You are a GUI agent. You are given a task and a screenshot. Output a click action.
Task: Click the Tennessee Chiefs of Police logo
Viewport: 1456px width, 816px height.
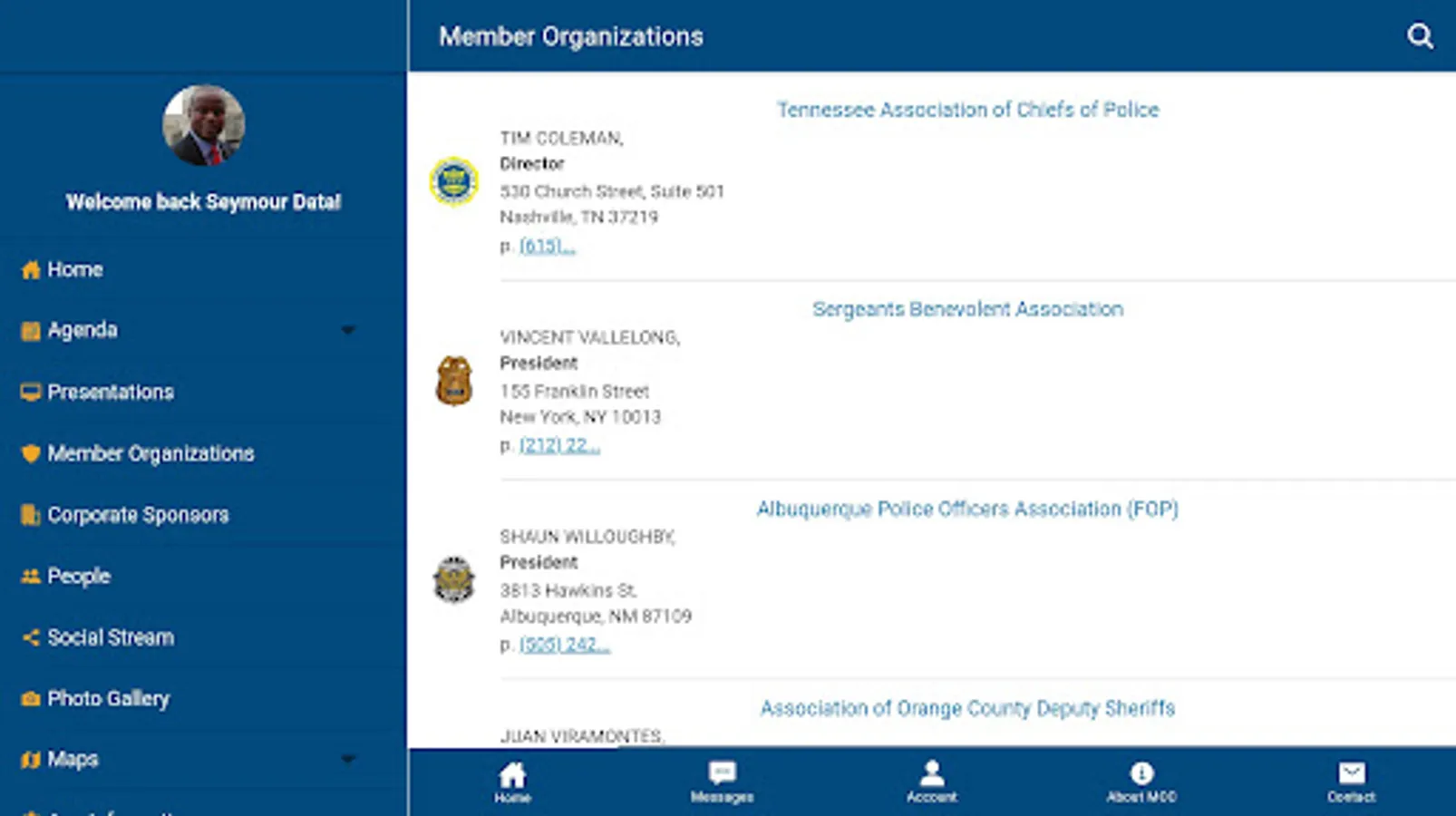[453, 181]
